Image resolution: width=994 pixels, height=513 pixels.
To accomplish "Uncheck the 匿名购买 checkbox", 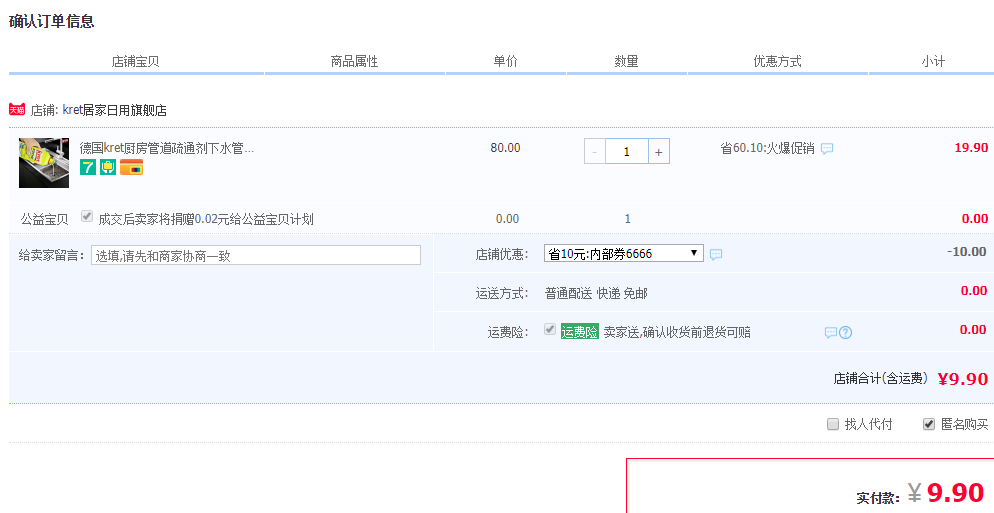I will click(929, 424).
